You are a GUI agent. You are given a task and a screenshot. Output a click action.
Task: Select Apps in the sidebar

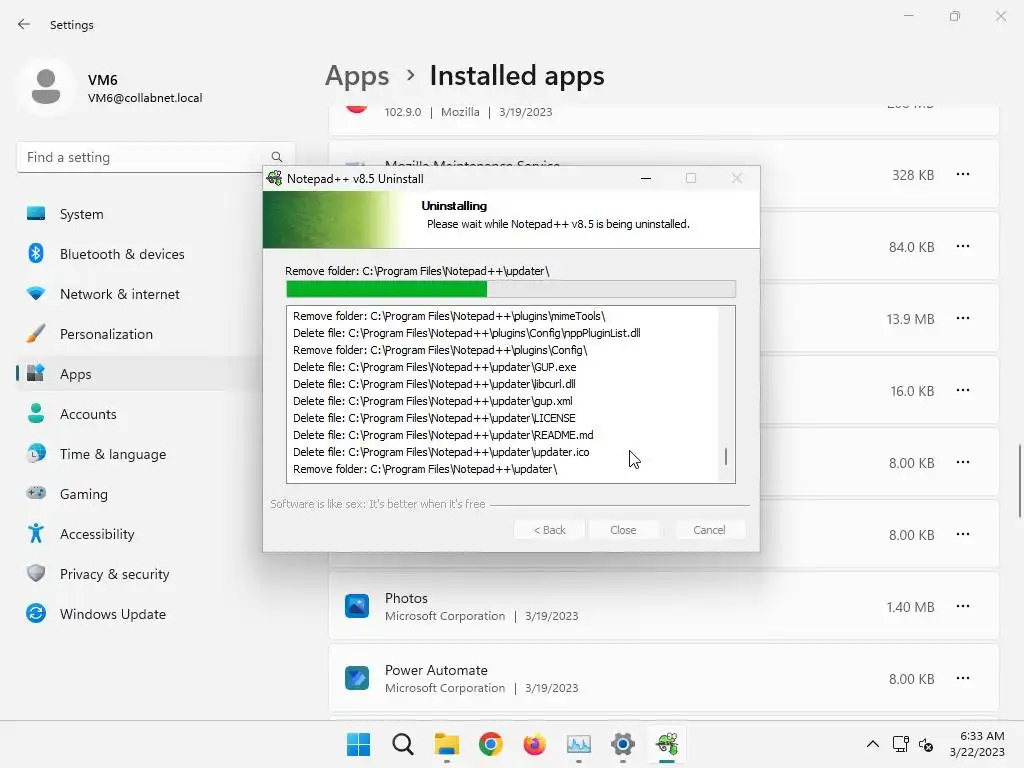(x=139, y=374)
